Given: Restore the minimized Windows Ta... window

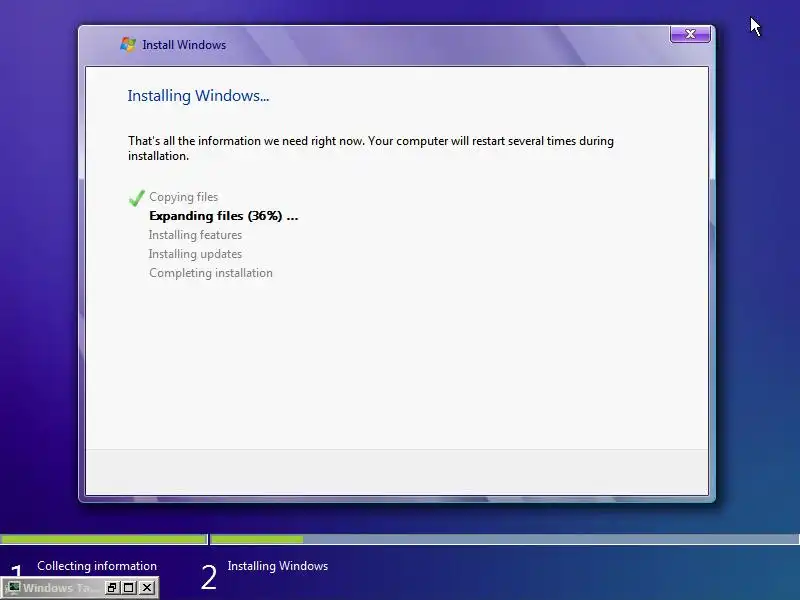Looking at the screenshot, I should pos(111,587).
